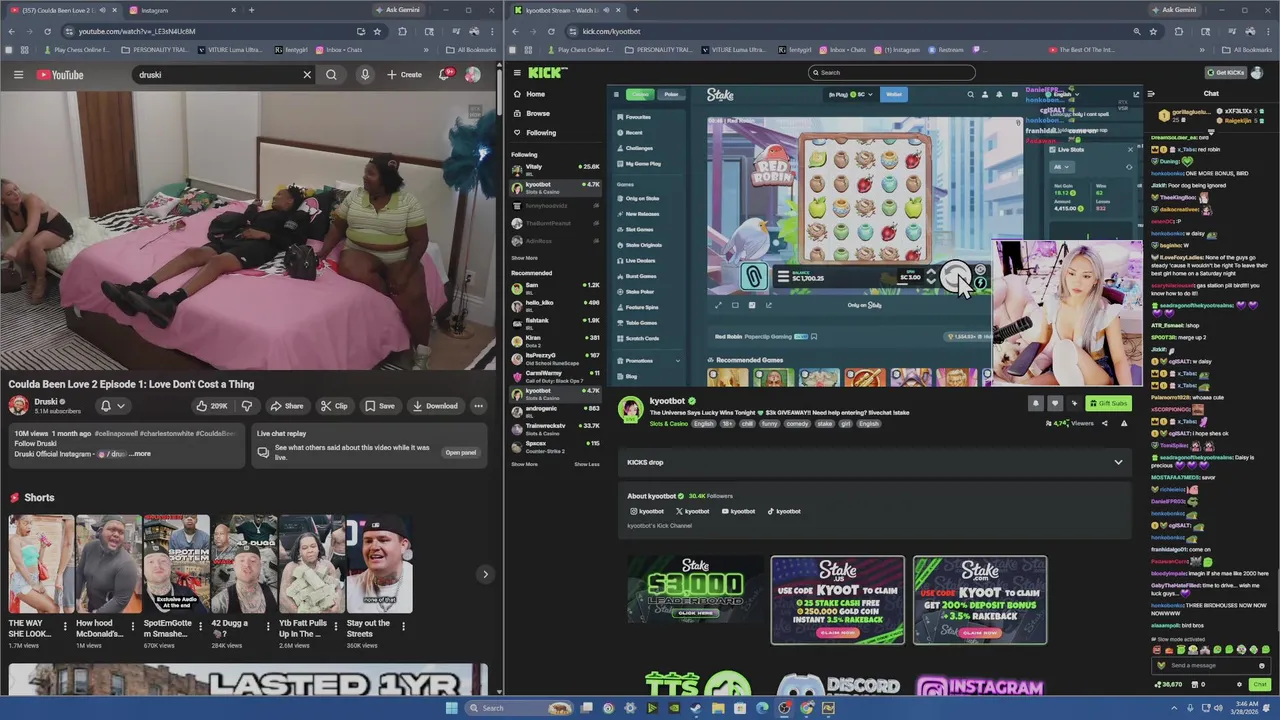Open a new tab in YouTube window
This screenshot has height=720, width=1280.
[251, 10]
